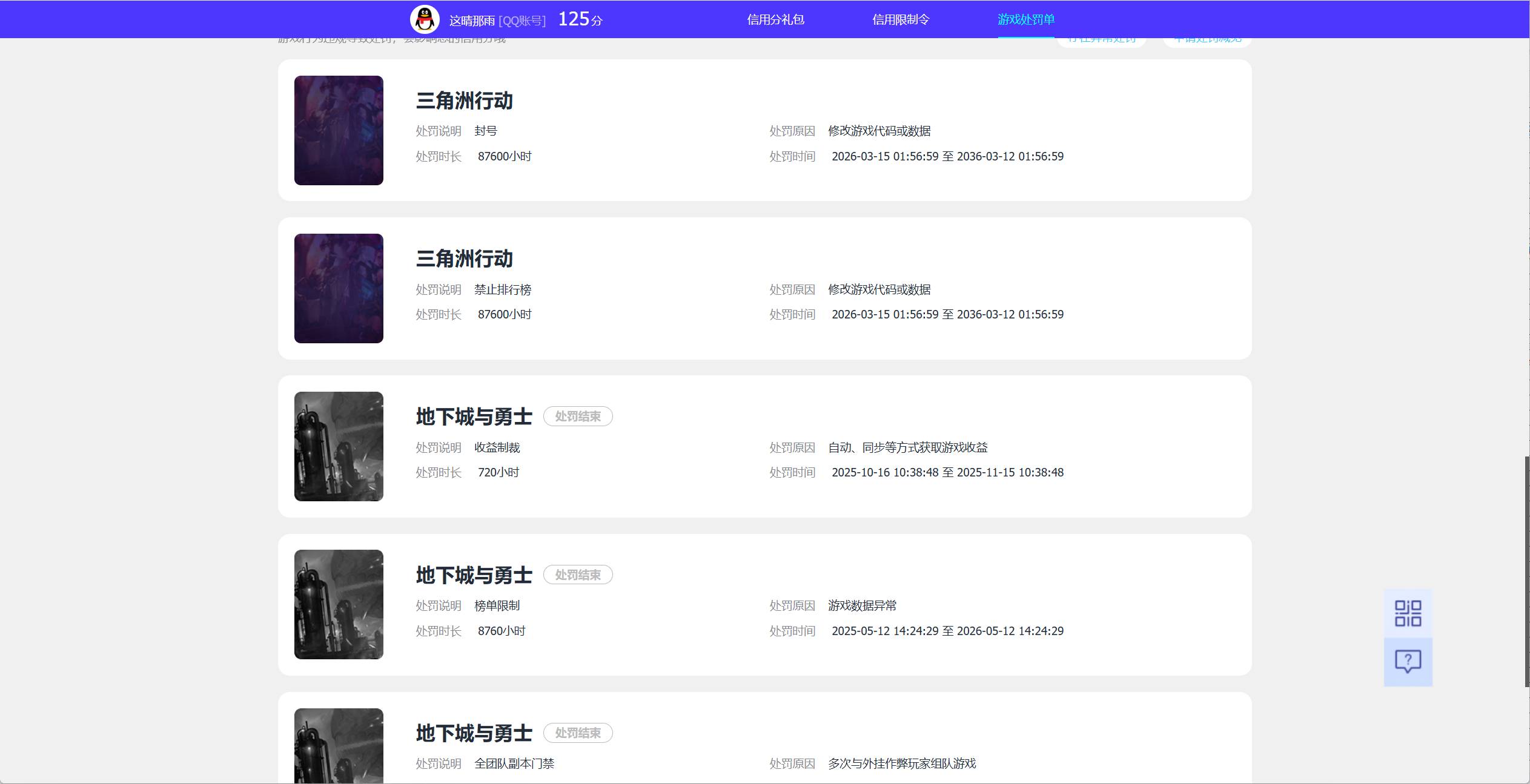Open 地下城与勇士 thumbnail in the 榜单限制 card
The width and height of the screenshot is (1530, 784).
pyautogui.click(x=339, y=604)
